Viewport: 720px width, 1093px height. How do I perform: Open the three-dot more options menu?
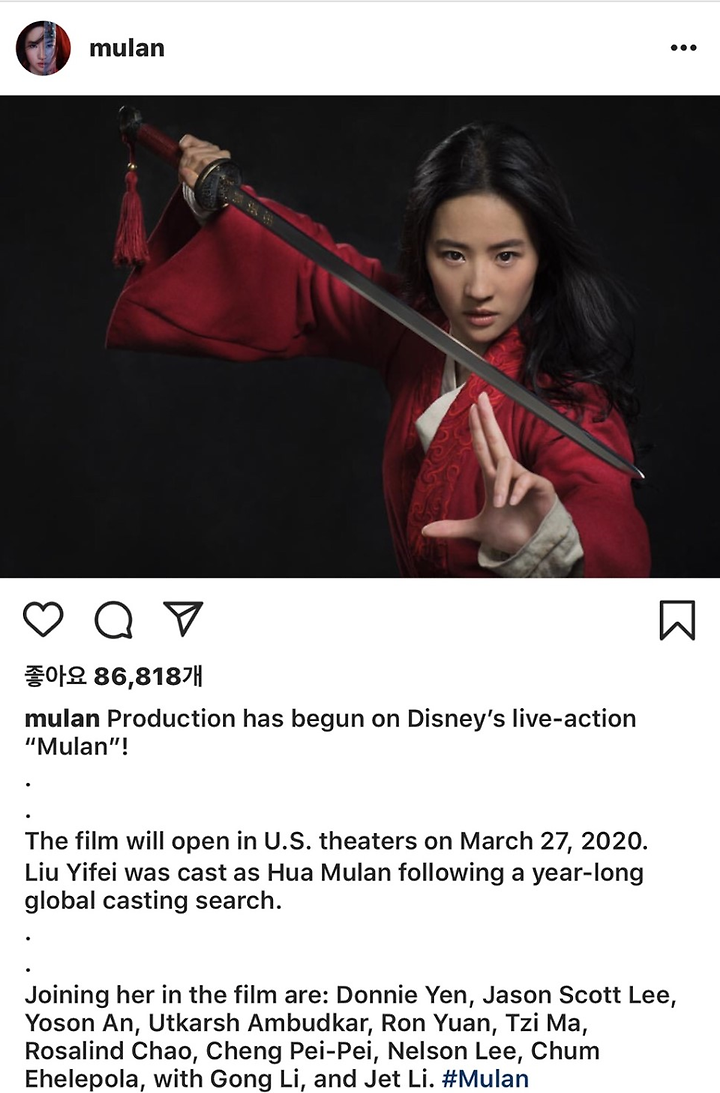pyautogui.click(x=683, y=48)
